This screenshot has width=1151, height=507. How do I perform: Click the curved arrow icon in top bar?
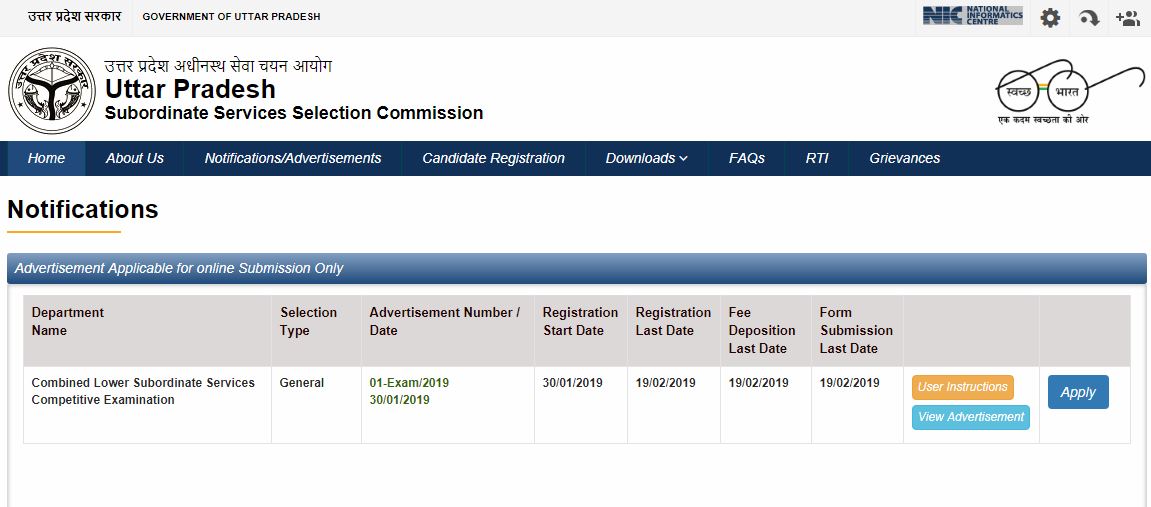click(1089, 18)
